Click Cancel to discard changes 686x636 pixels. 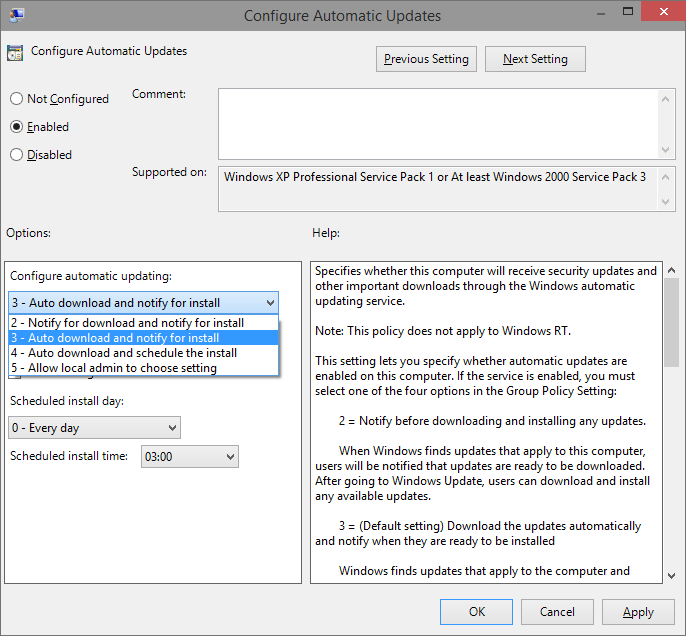[x=557, y=612]
